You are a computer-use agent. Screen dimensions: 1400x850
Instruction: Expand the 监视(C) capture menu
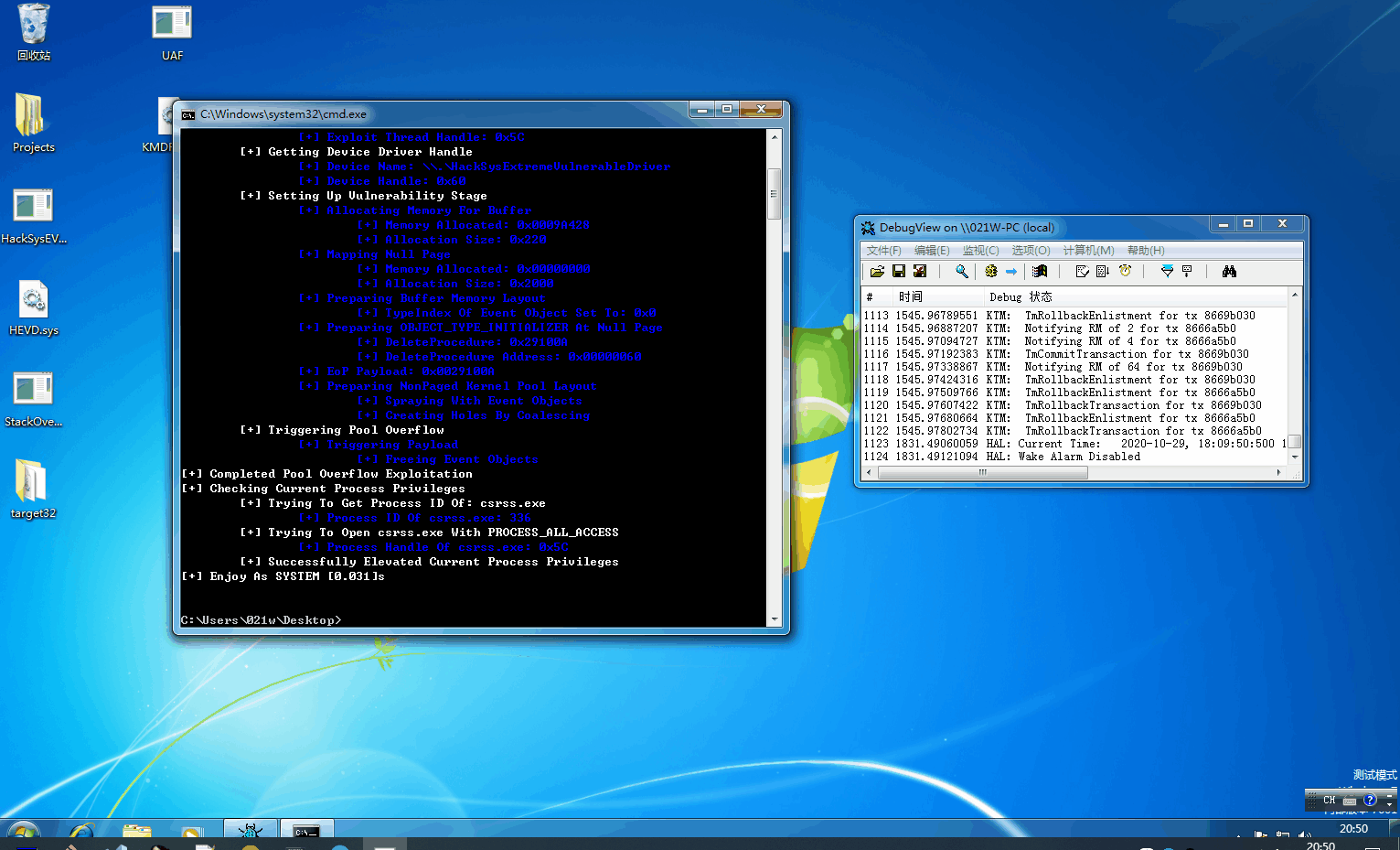tap(980, 251)
